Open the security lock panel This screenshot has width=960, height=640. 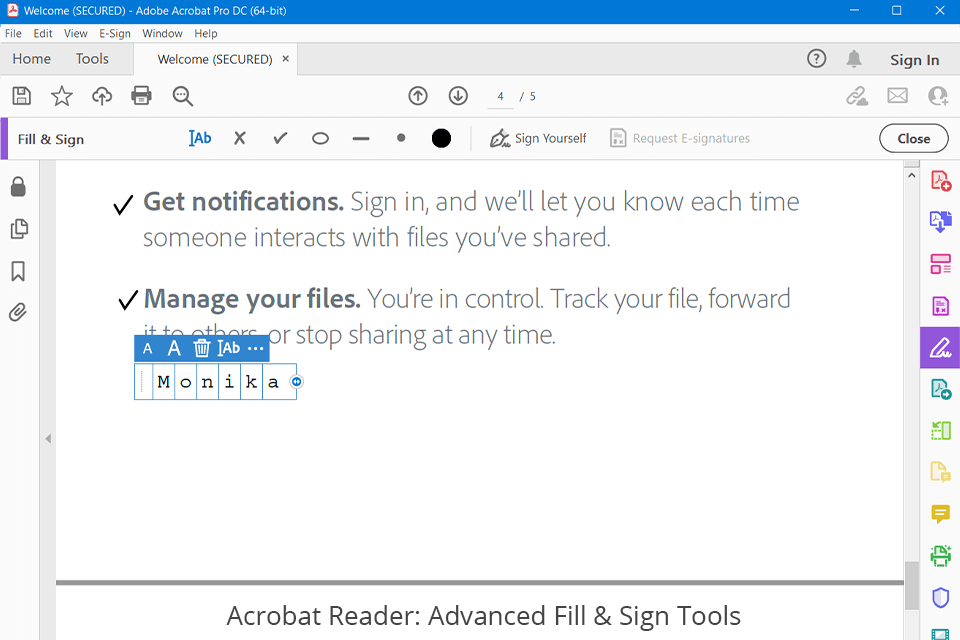point(18,187)
